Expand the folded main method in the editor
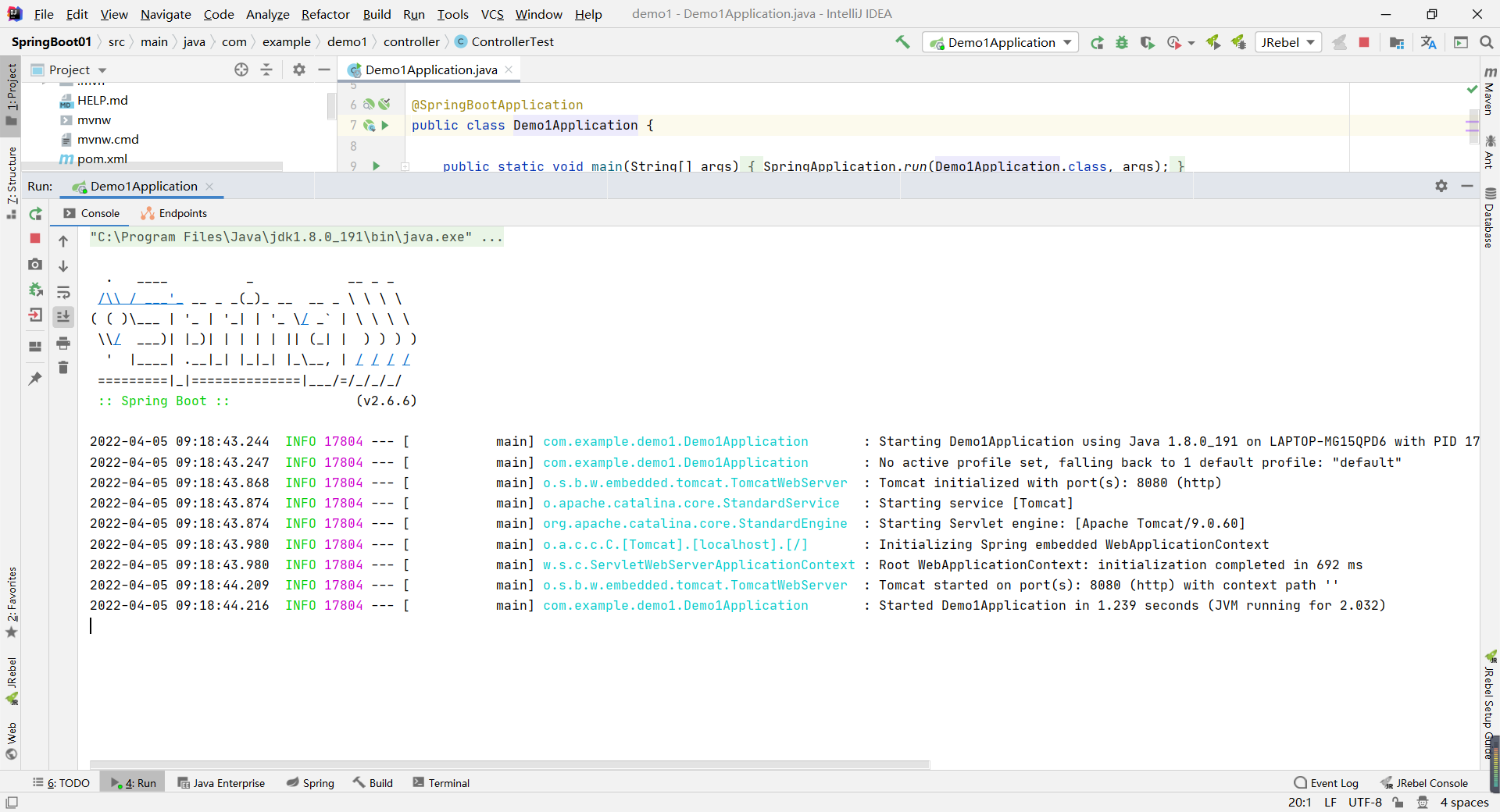 [405, 166]
